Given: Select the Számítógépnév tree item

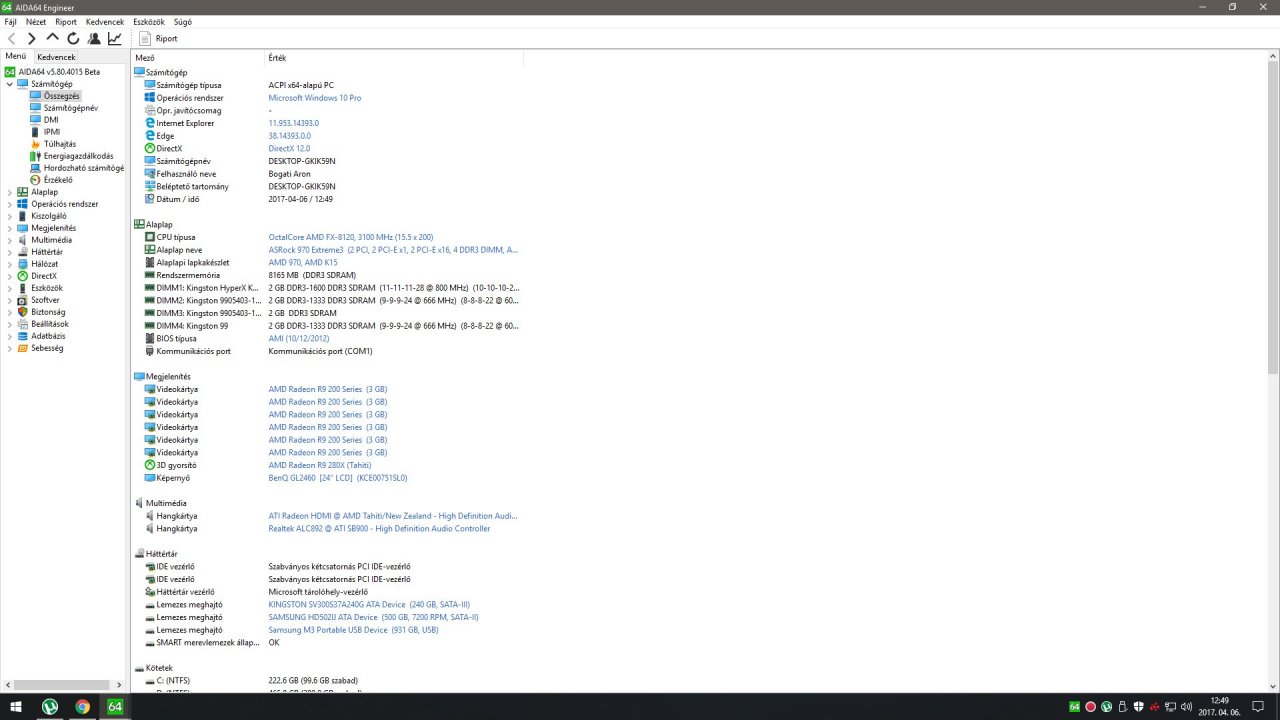Looking at the screenshot, I should coord(64,108).
